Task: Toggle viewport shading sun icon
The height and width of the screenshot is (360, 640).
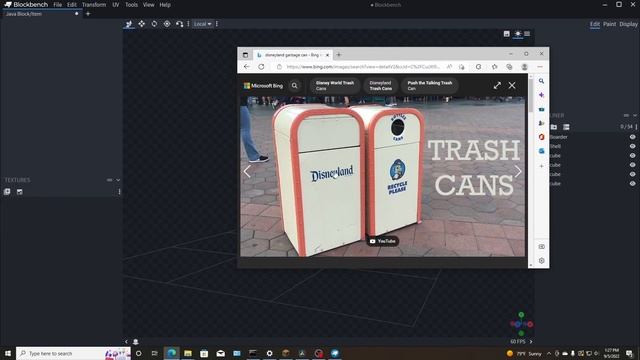Action: click(x=518, y=34)
